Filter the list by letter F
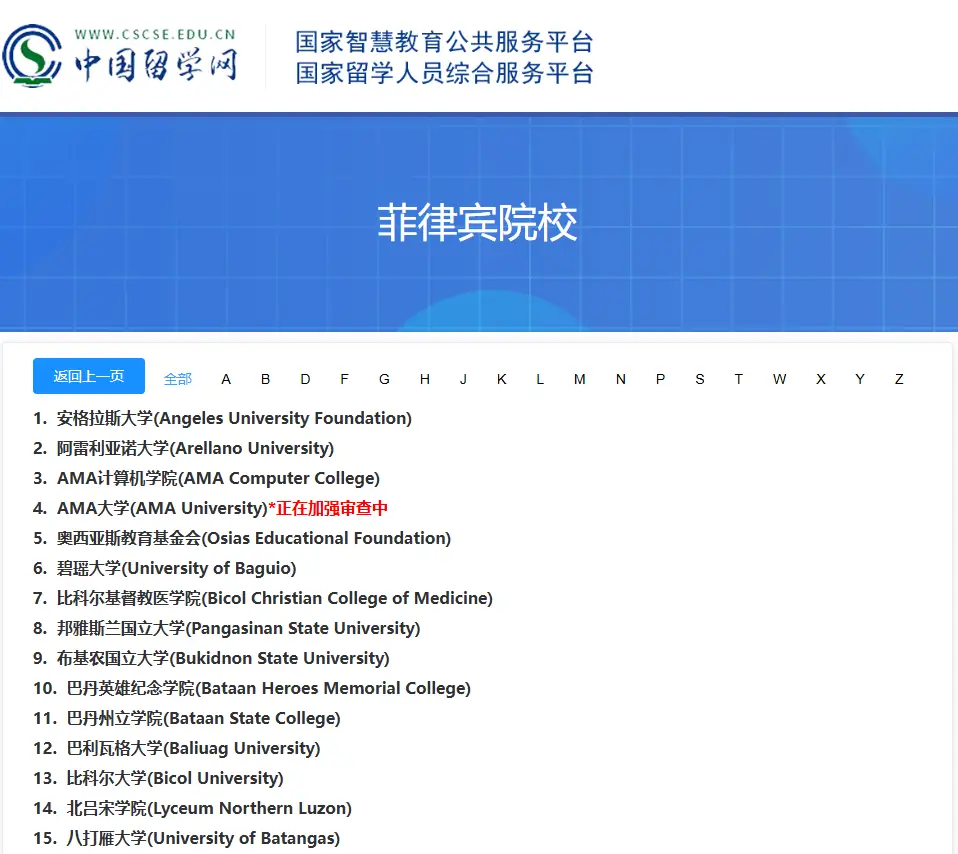This screenshot has width=958, height=854. point(345,379)
